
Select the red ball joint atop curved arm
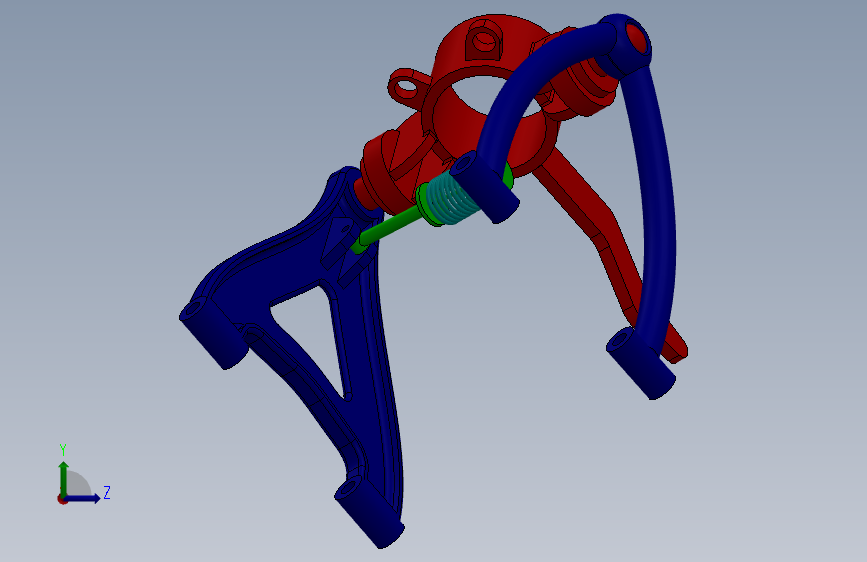638,38
